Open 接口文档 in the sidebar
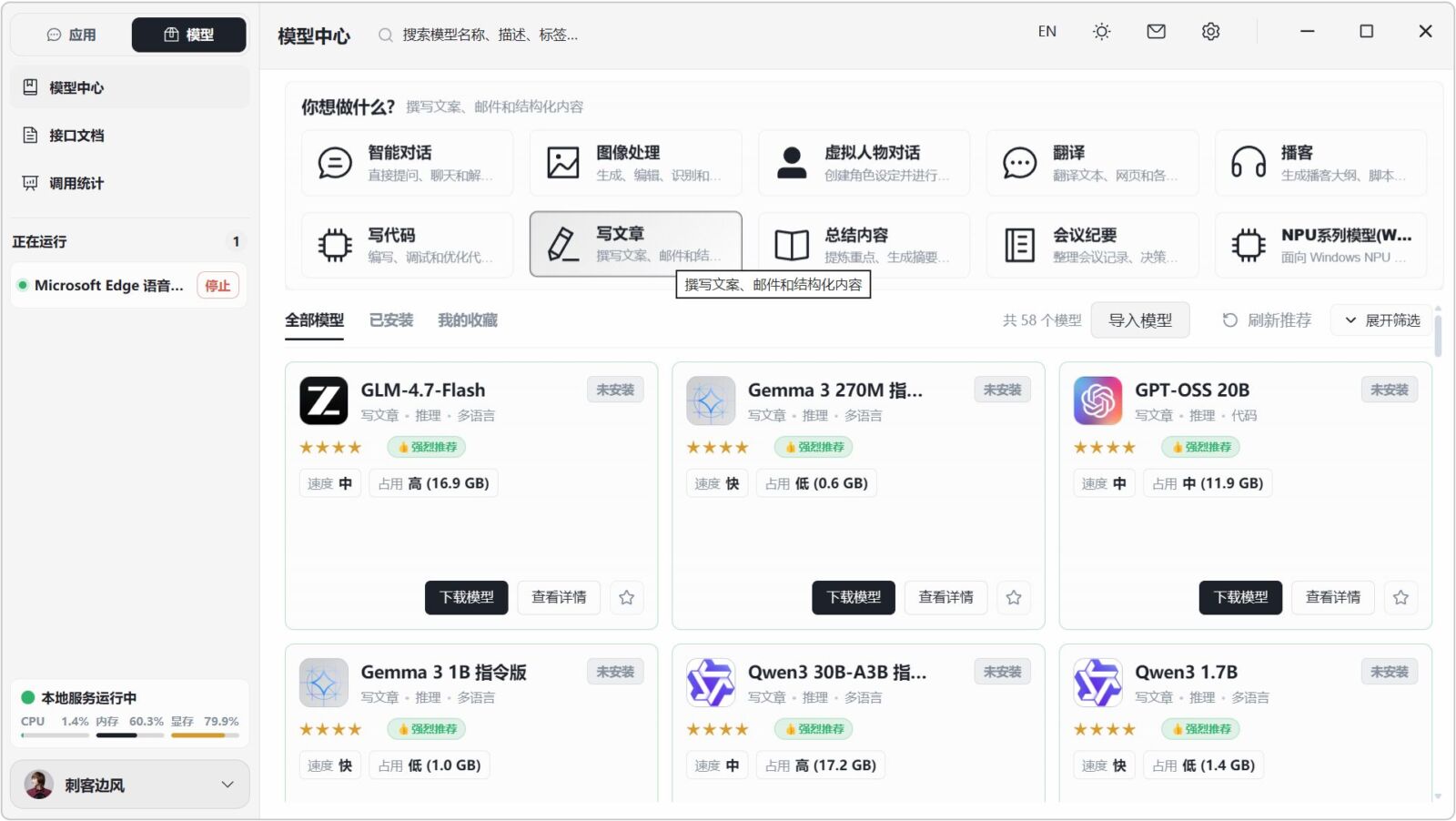The image size is (1456, 821). tap(130, 136)
